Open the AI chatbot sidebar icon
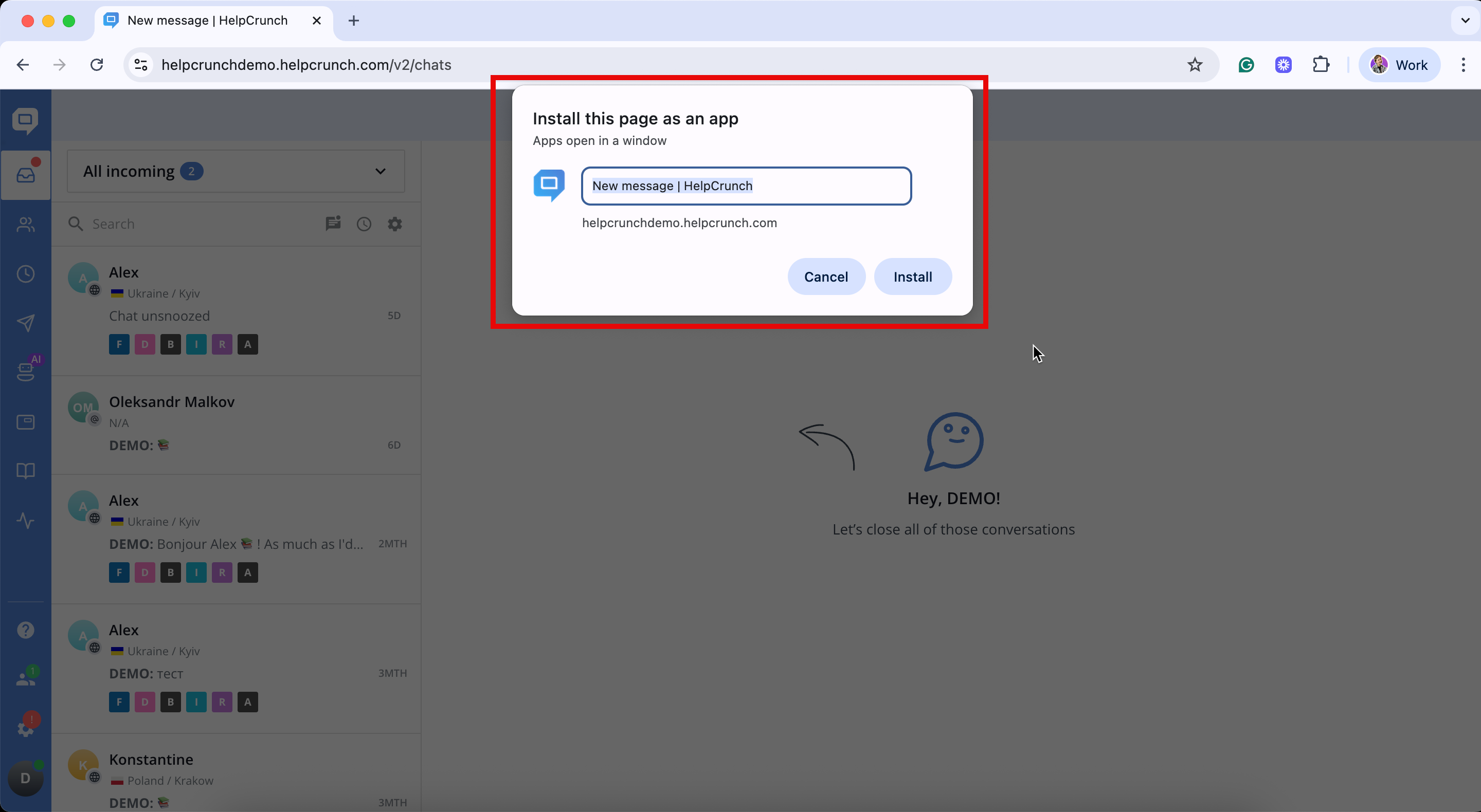 coord(25,371)
